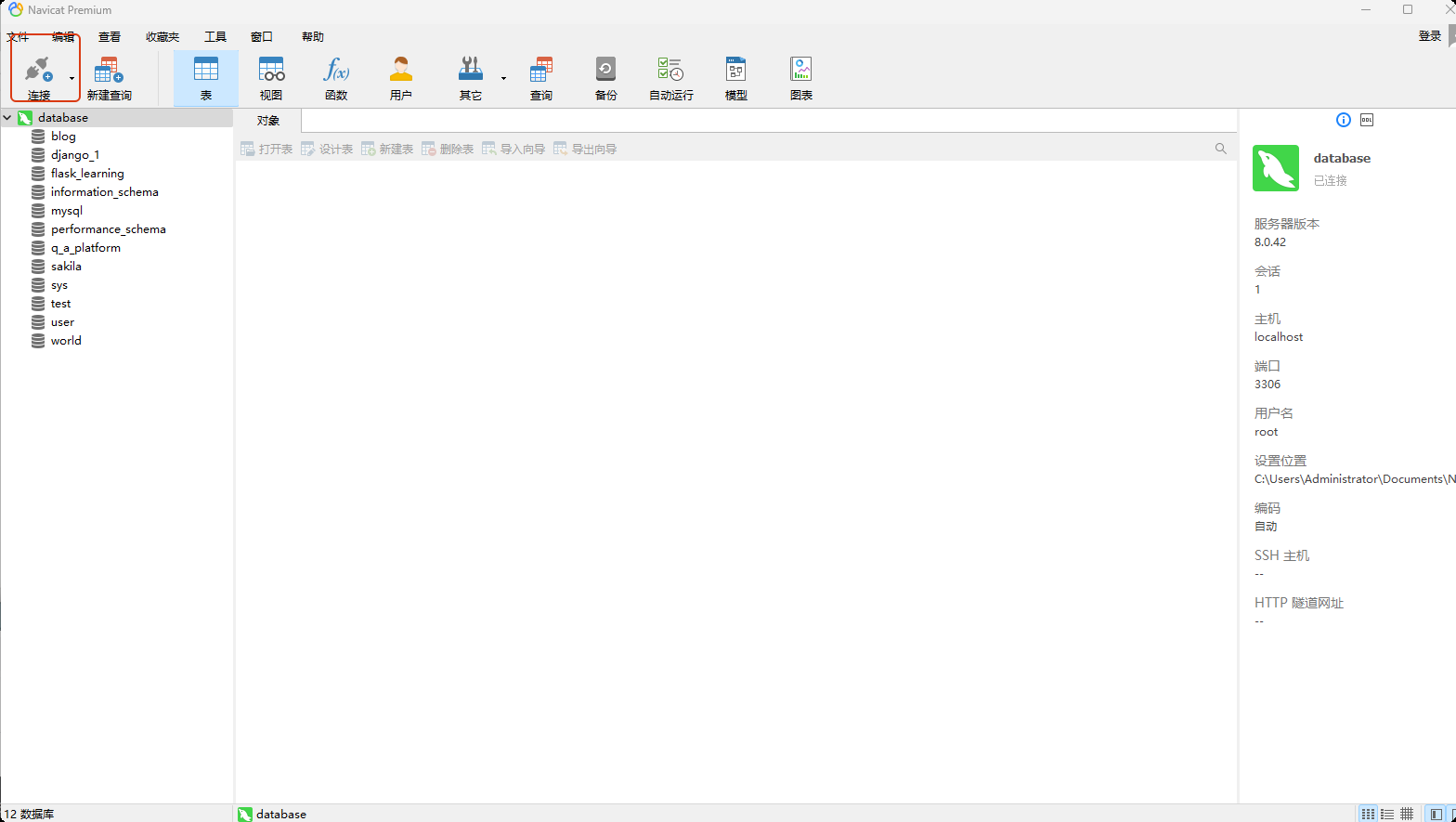Collapse the database connection tree node

click(x=7, y=118)
